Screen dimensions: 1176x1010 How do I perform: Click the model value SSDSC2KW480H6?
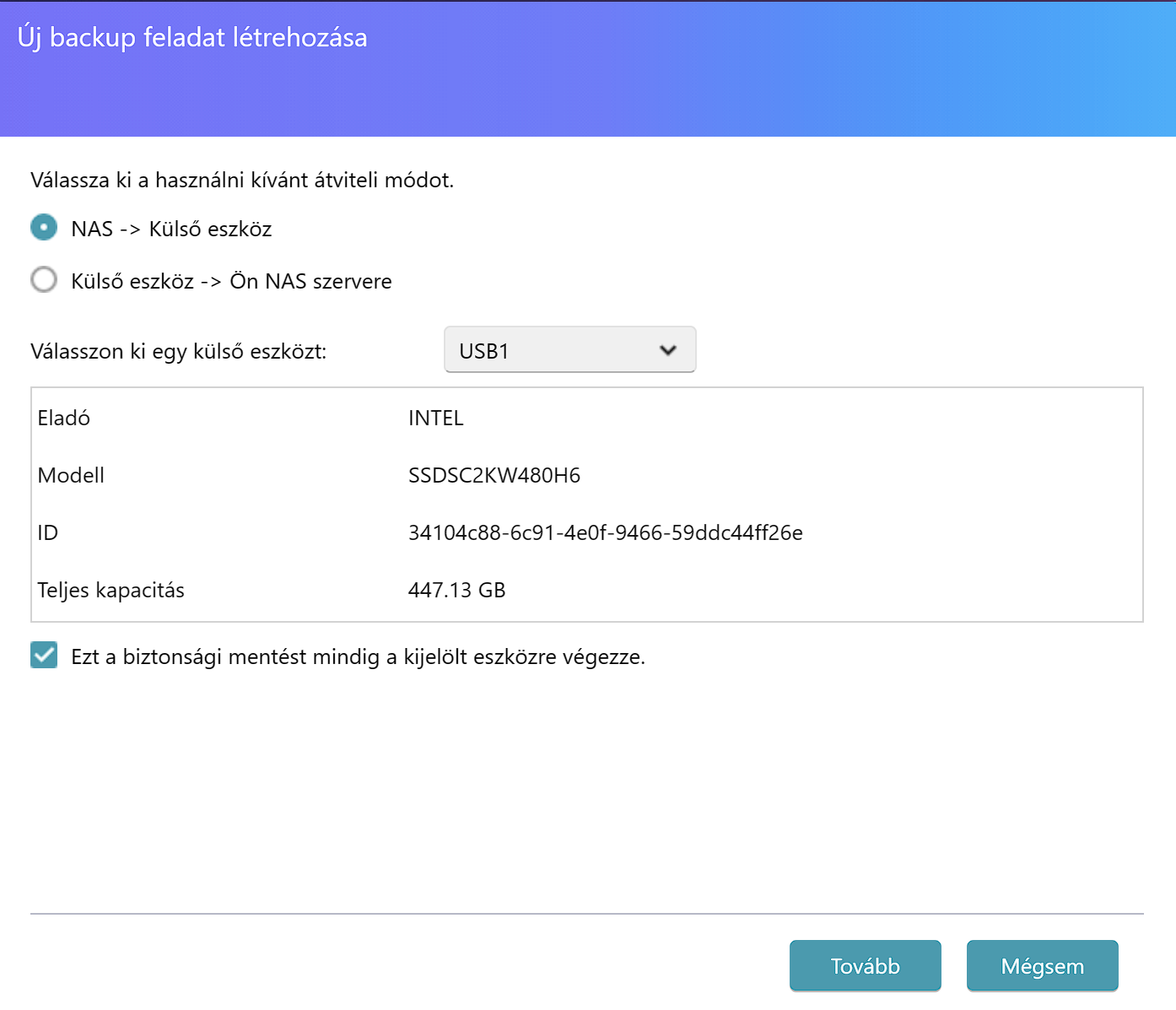pyautogui.click(x=494, y=475)
